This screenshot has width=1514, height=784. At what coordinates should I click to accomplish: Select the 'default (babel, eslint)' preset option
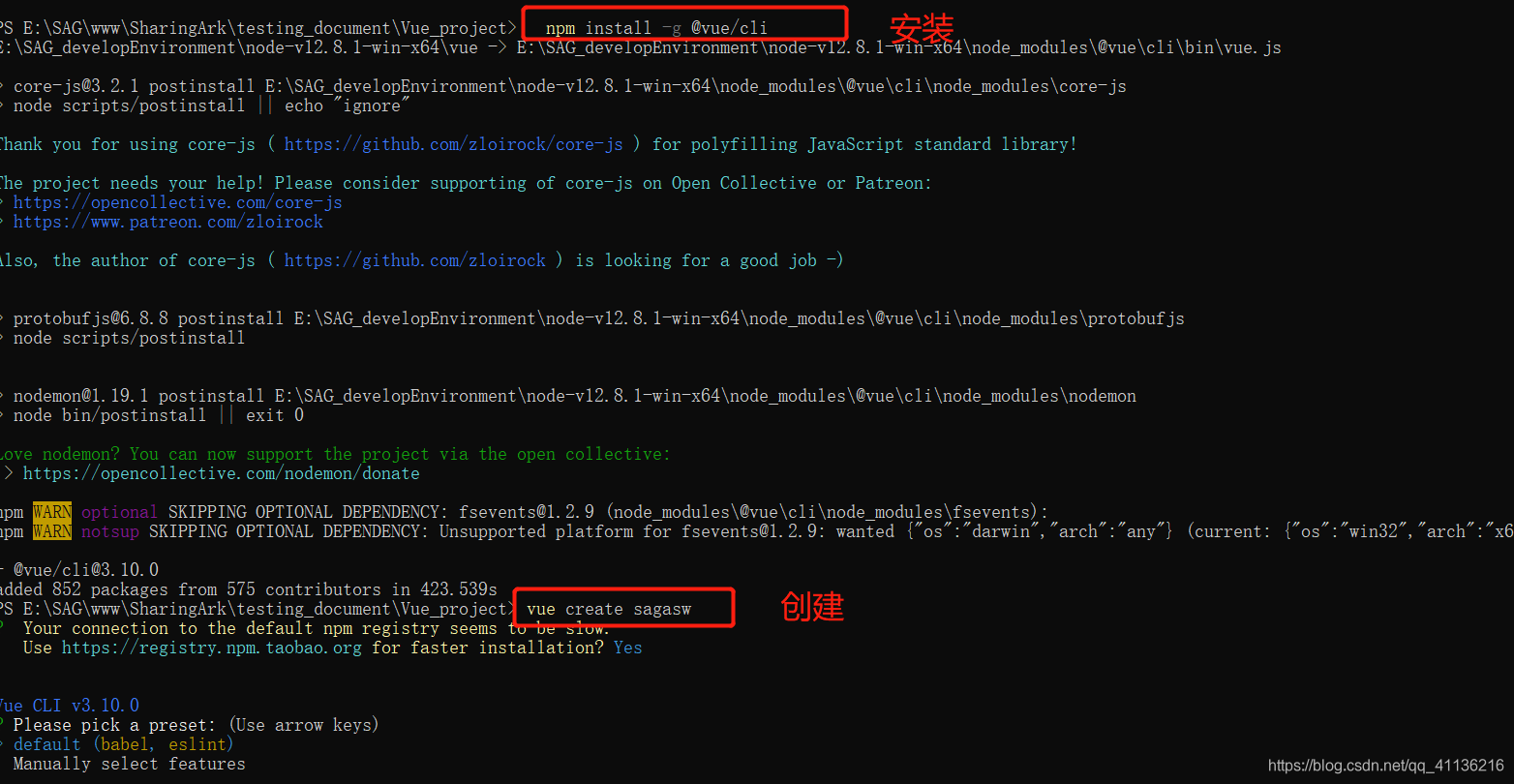(124, 744)
